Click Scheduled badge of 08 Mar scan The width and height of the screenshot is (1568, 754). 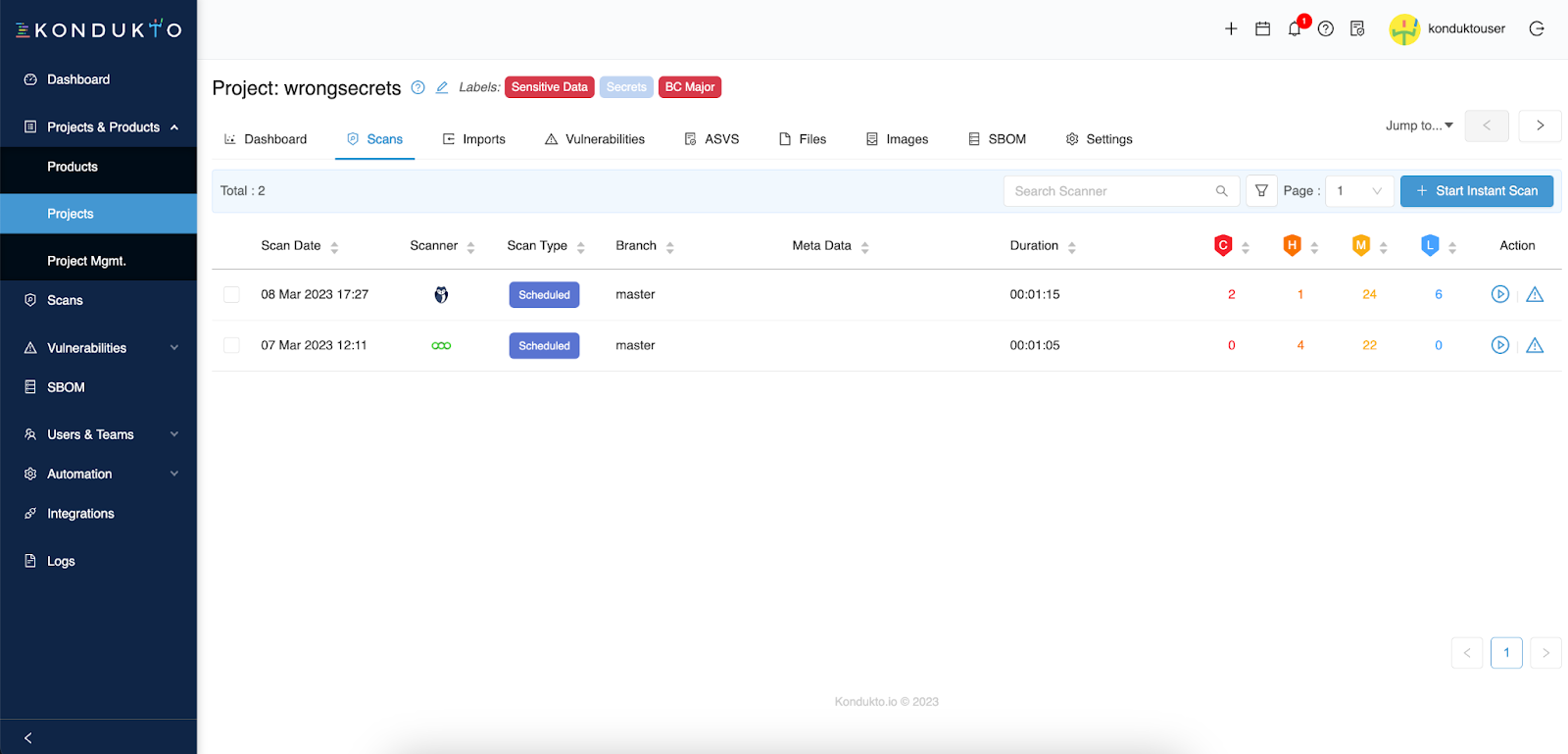coord(544,295)
